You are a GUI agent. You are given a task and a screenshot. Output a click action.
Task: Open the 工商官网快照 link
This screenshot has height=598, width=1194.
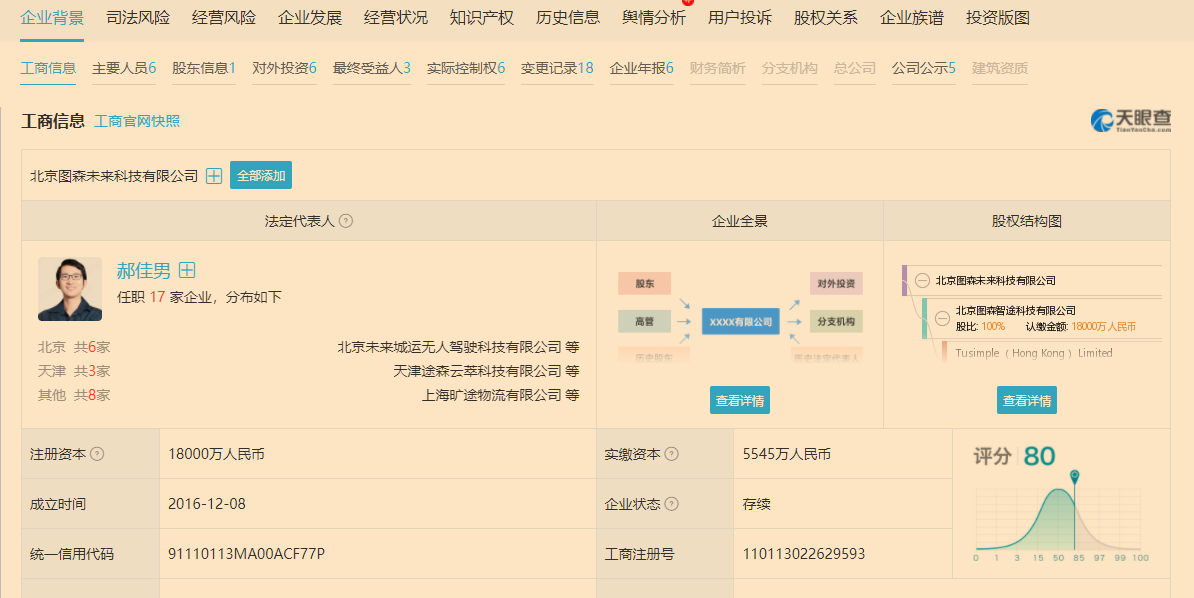coord(137,121)
